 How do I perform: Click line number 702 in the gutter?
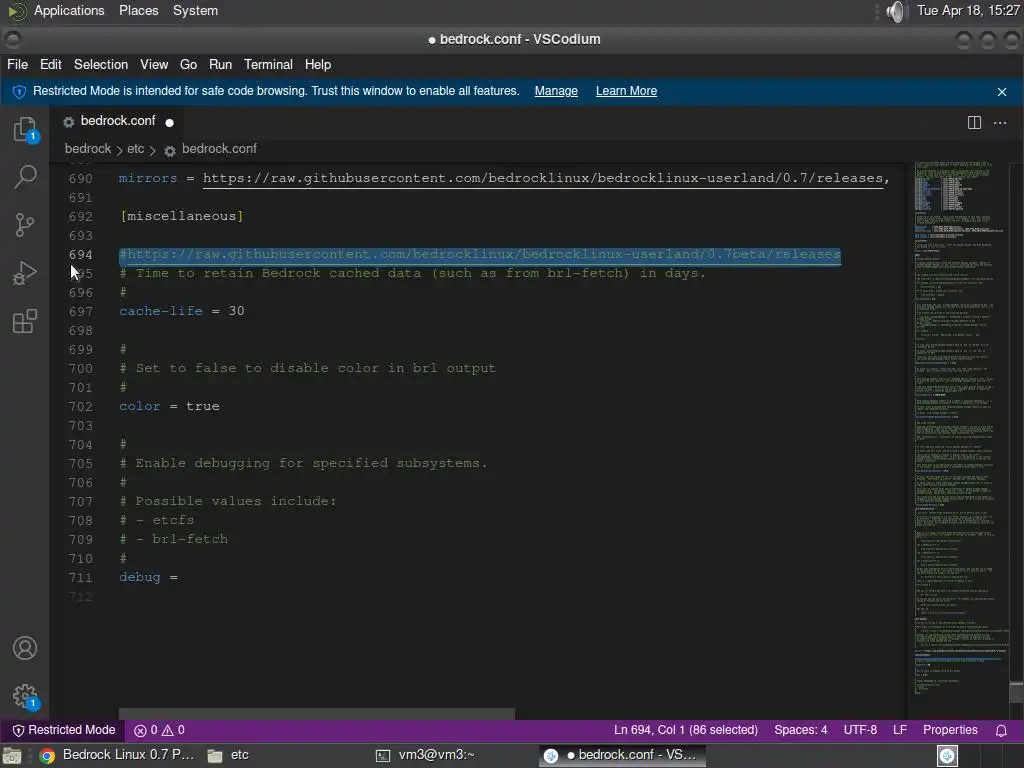click(x=80, y=406)
